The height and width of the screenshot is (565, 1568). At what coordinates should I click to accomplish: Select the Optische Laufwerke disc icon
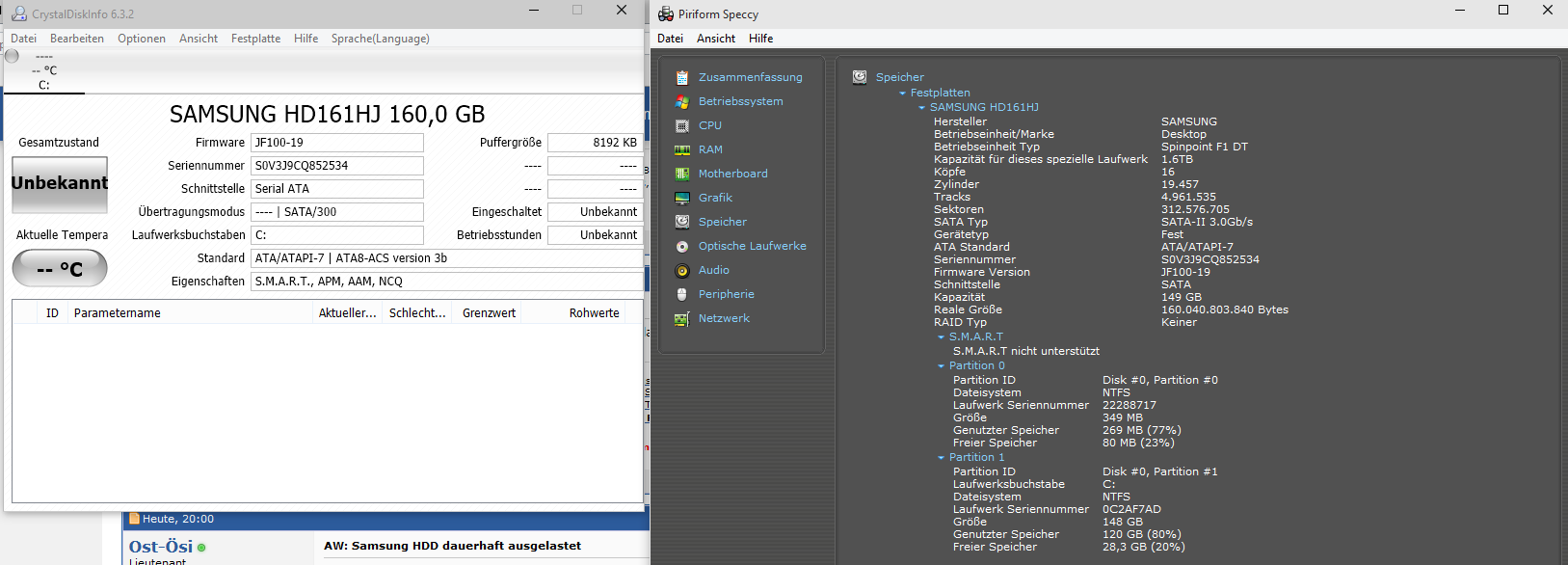point(682,246)
